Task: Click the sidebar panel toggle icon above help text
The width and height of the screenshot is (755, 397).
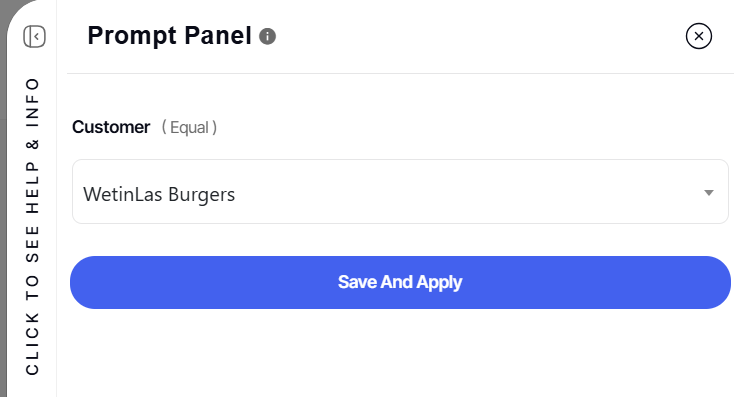Action: [x=34, y=37]
